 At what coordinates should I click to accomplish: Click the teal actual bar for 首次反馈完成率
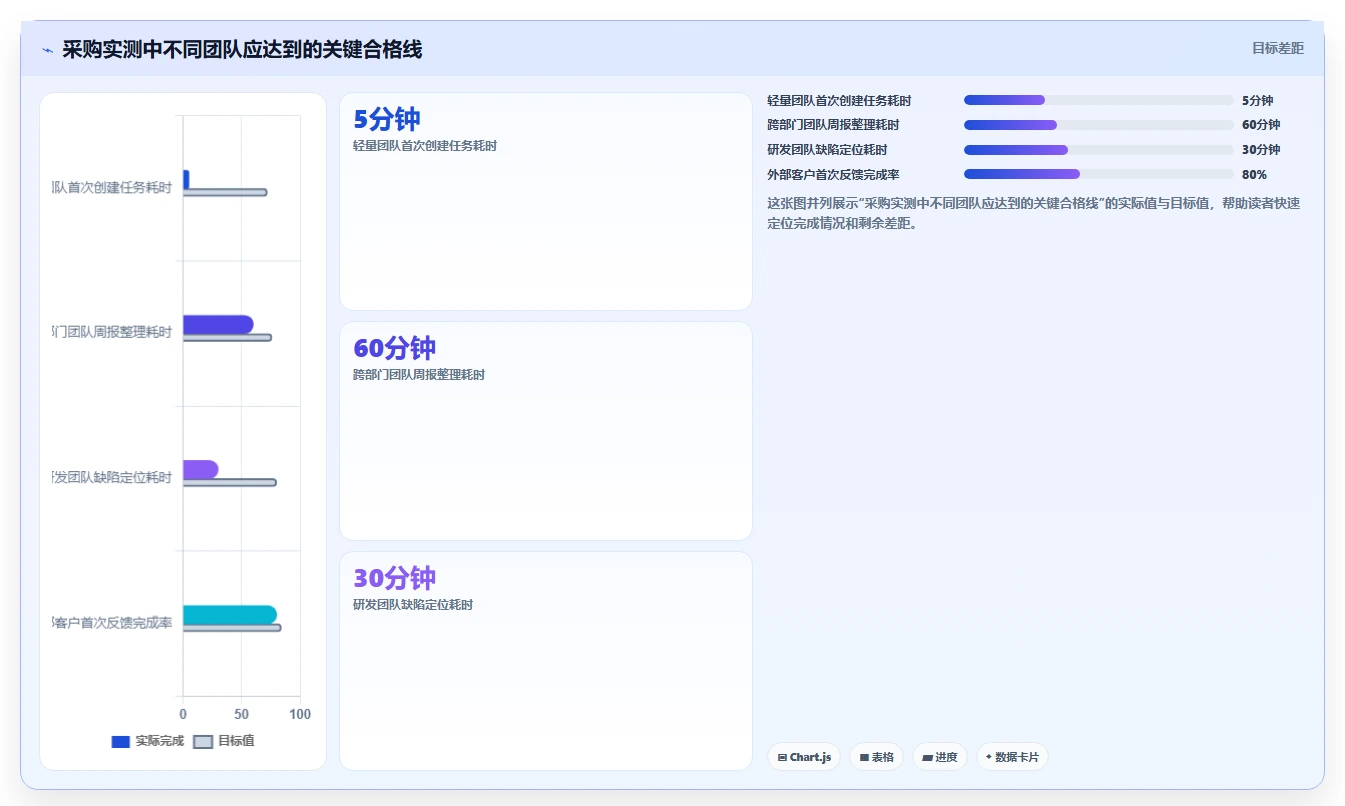[230, 614]
